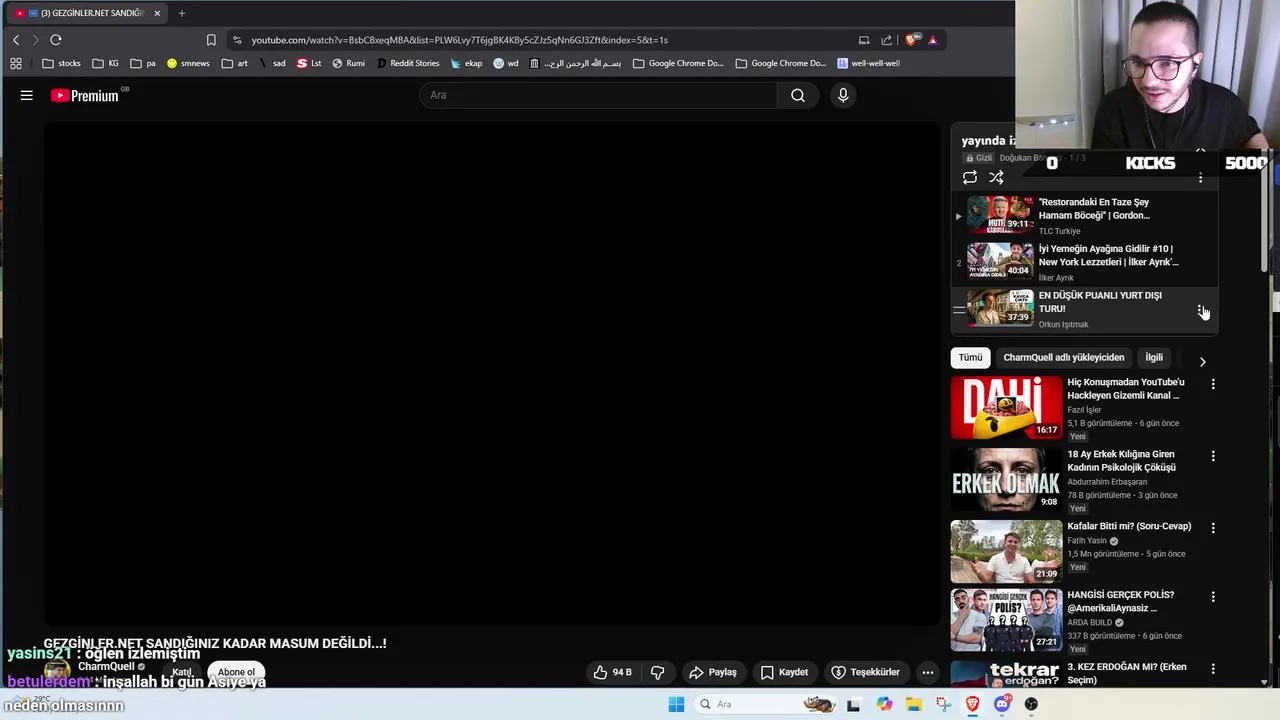Reload the page
The height and width of the screenshot is (720, 1280).
click(56, 40)
